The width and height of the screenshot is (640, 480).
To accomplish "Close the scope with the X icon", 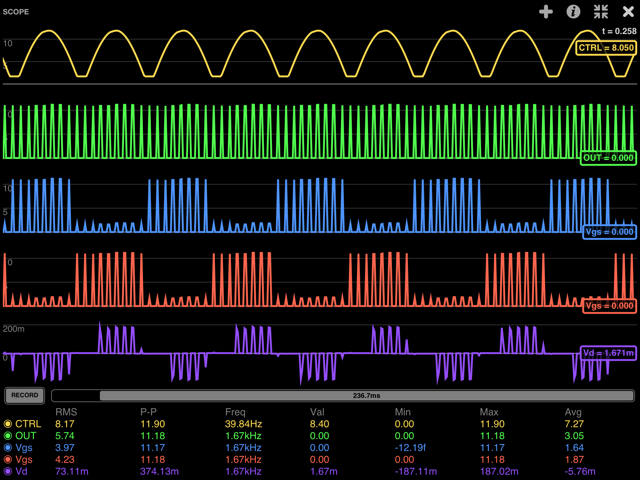I will pos(627,12).
